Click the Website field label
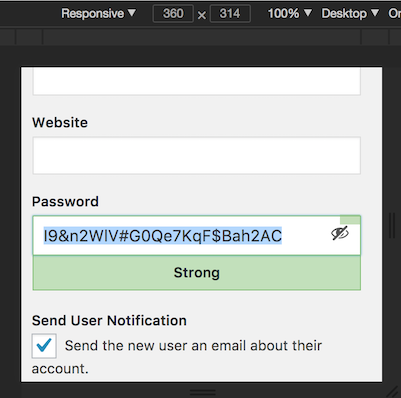The height and width of the screenshot is (398, 401). point(60,123)
